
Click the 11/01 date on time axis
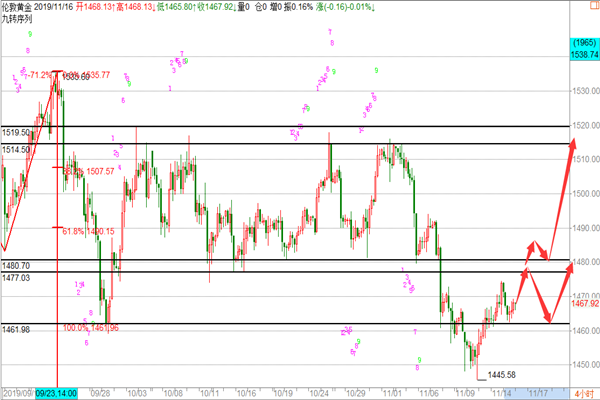point(392,393)
